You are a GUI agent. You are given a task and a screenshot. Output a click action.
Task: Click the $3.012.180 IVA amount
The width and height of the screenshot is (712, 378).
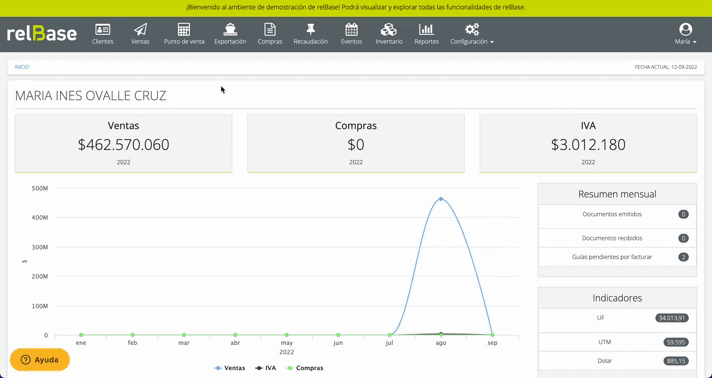[588, 144]
